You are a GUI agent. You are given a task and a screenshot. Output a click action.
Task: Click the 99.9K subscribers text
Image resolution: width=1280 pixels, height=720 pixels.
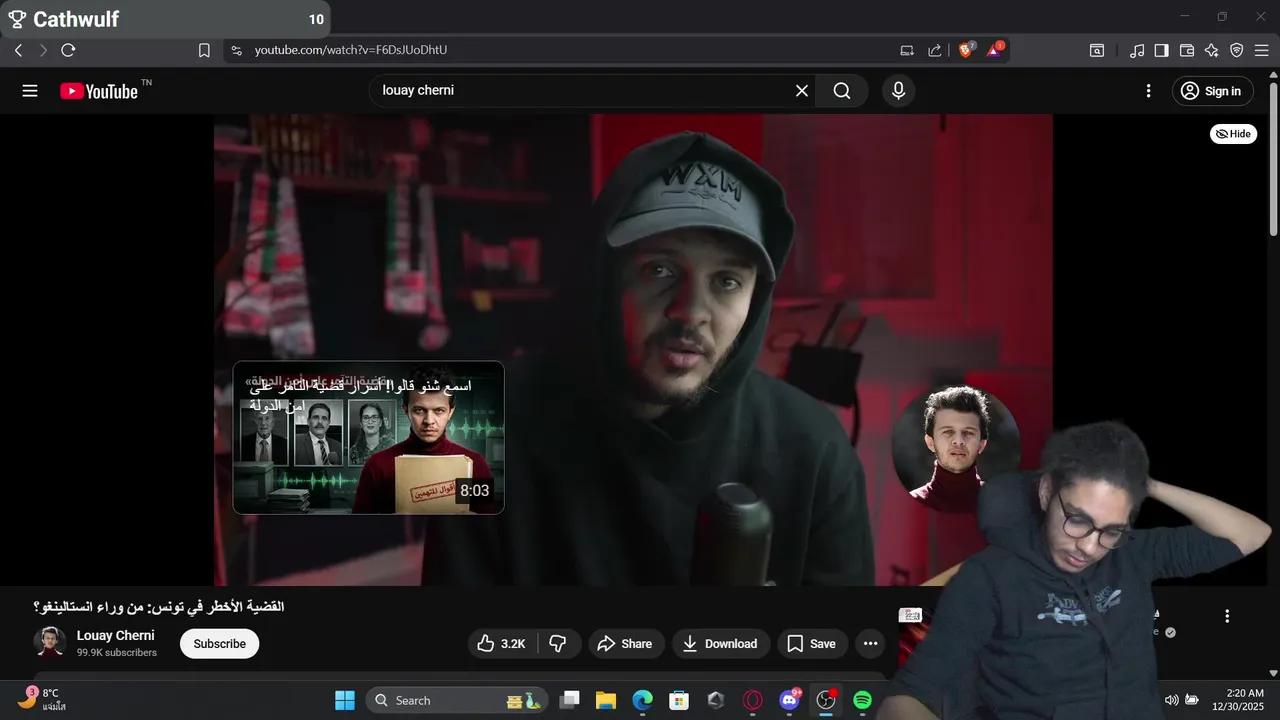coord(117,653)
